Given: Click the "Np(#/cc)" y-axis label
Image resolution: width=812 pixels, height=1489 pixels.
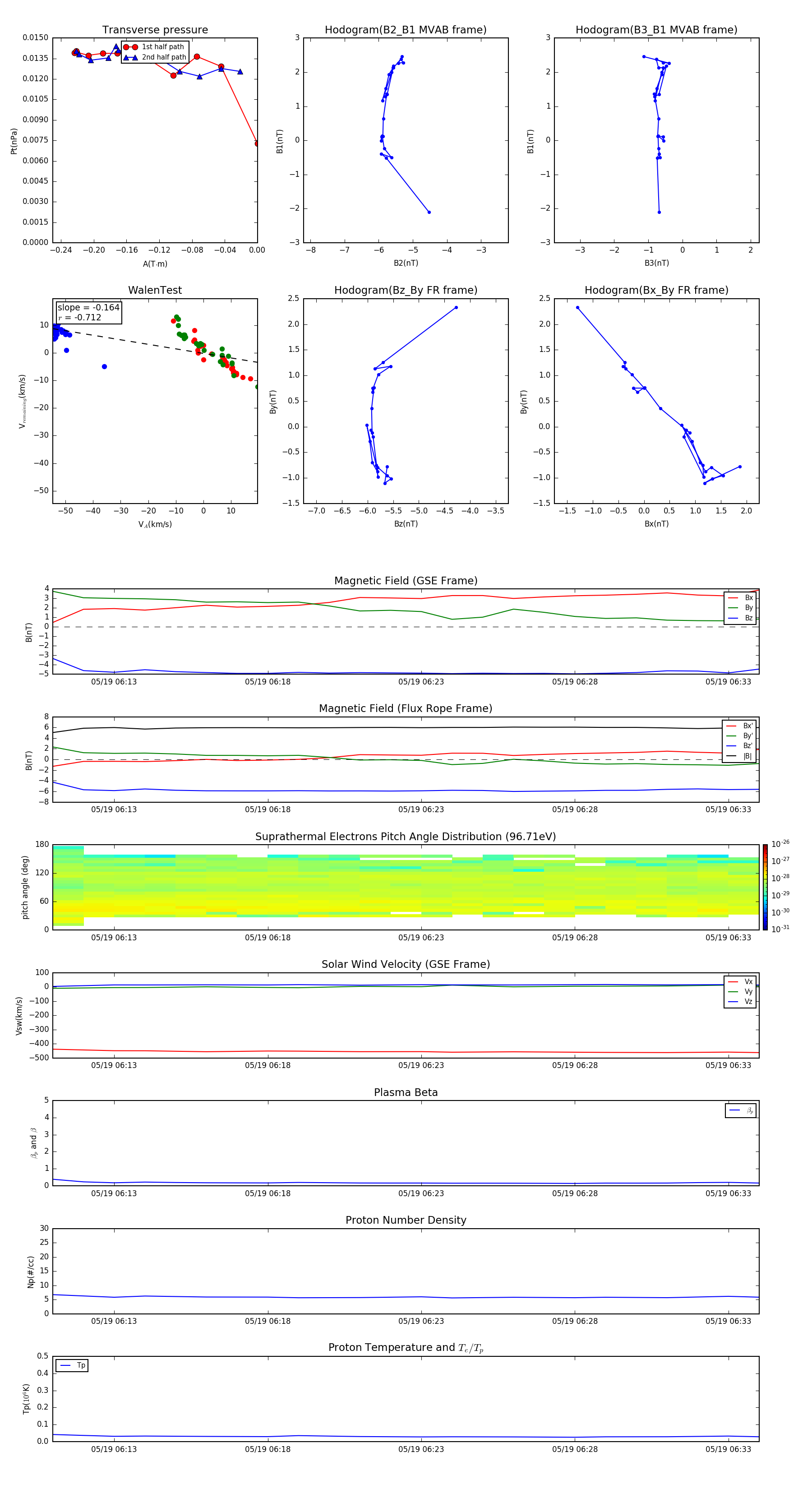Looking at the screenshot, I should [31, 1272].
